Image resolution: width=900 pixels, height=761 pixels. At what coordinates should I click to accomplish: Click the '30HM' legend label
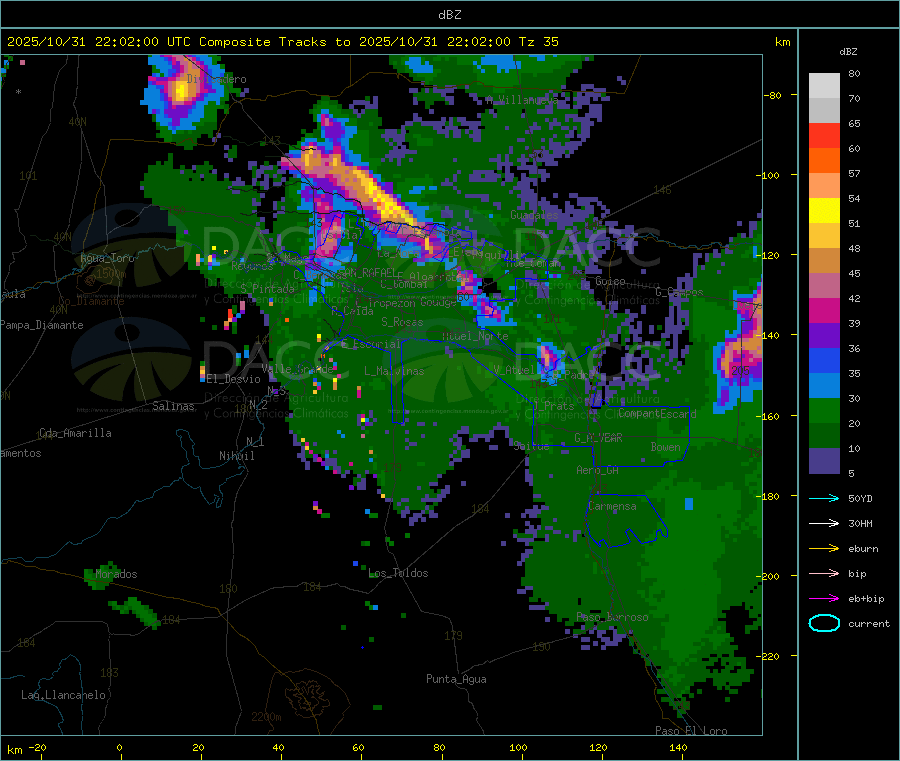click(x=860, y=523)
